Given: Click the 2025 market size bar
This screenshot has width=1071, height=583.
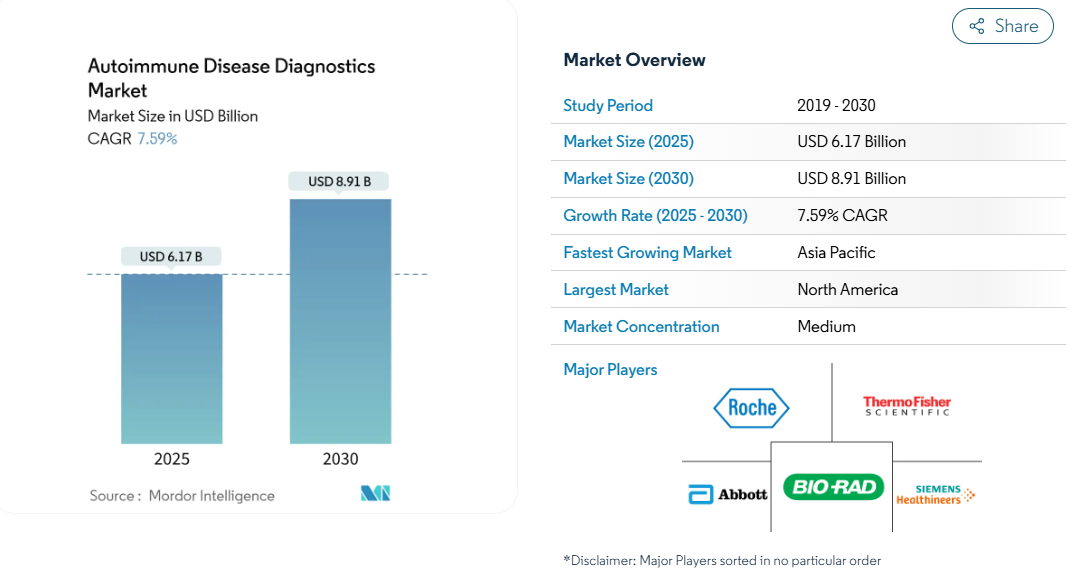Looking at the screenshot, I should point(171,359).
